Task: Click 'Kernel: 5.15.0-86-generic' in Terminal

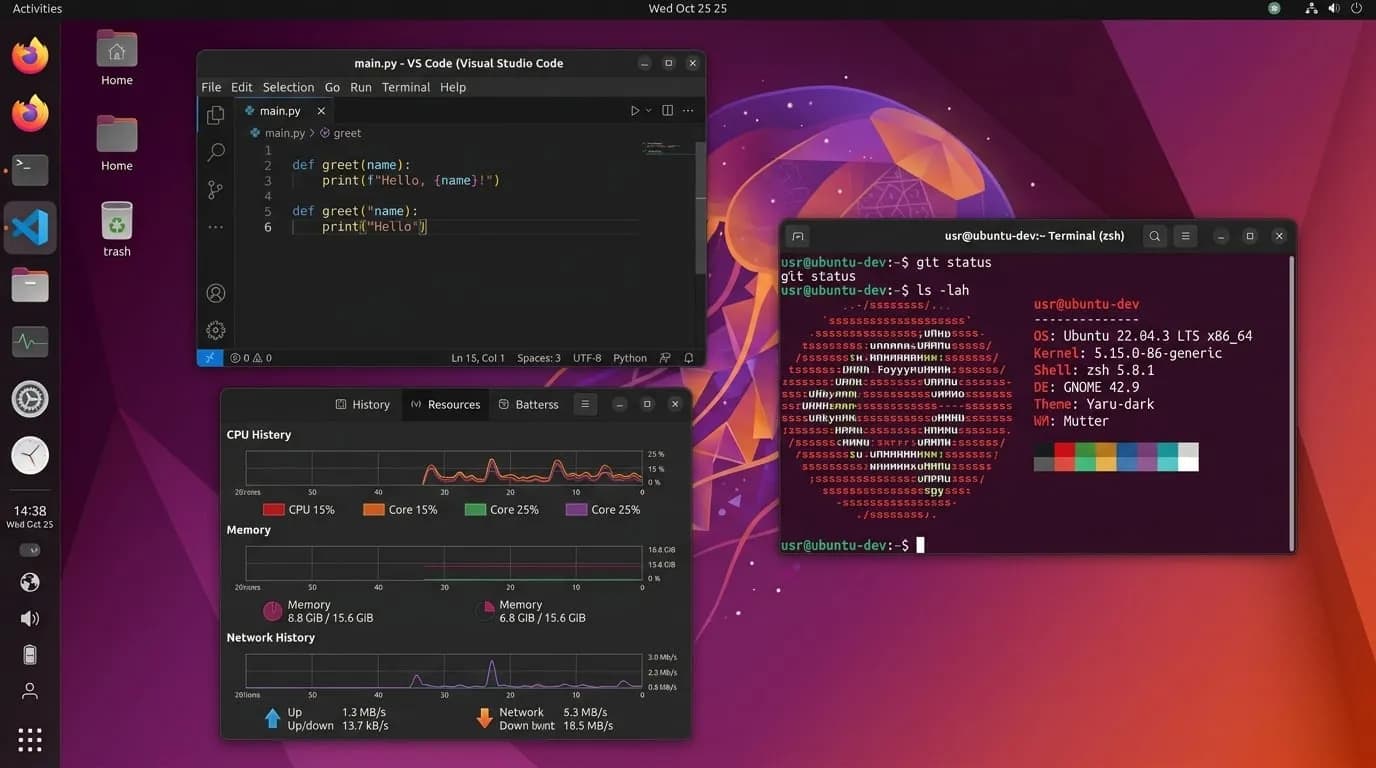Action: point(1128,353)
